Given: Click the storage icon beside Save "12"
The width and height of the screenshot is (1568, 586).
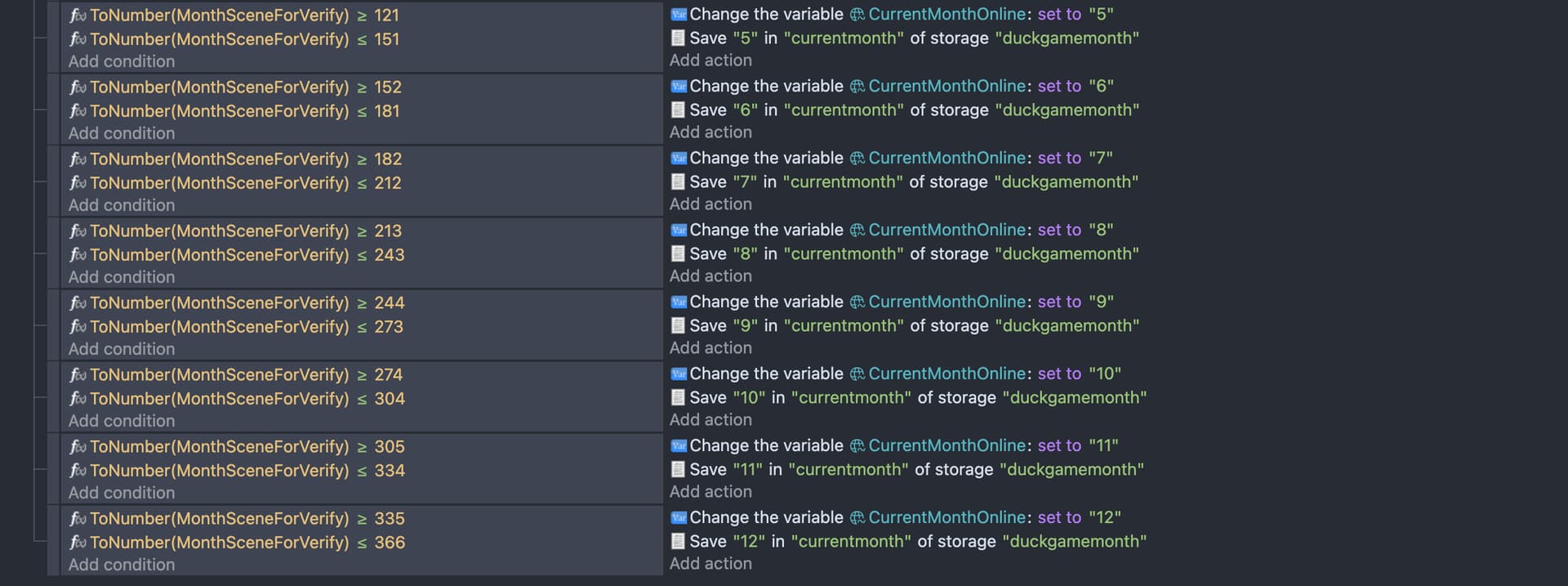Looking at the screenshot, I should (678, 541).
